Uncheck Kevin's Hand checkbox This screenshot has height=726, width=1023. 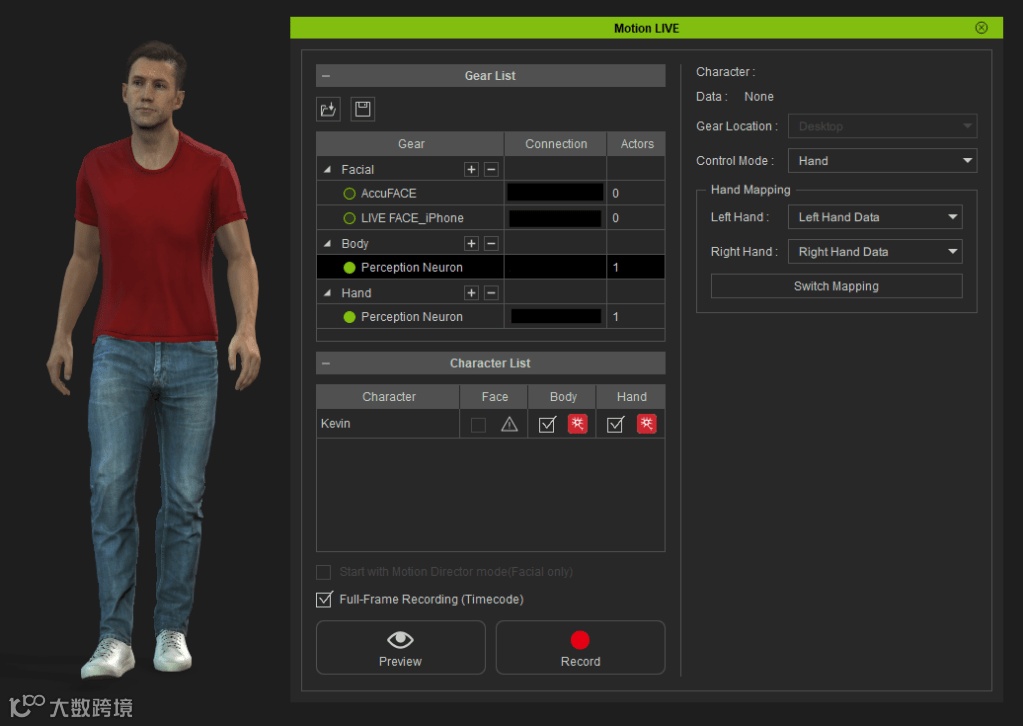tap(616, 424)
